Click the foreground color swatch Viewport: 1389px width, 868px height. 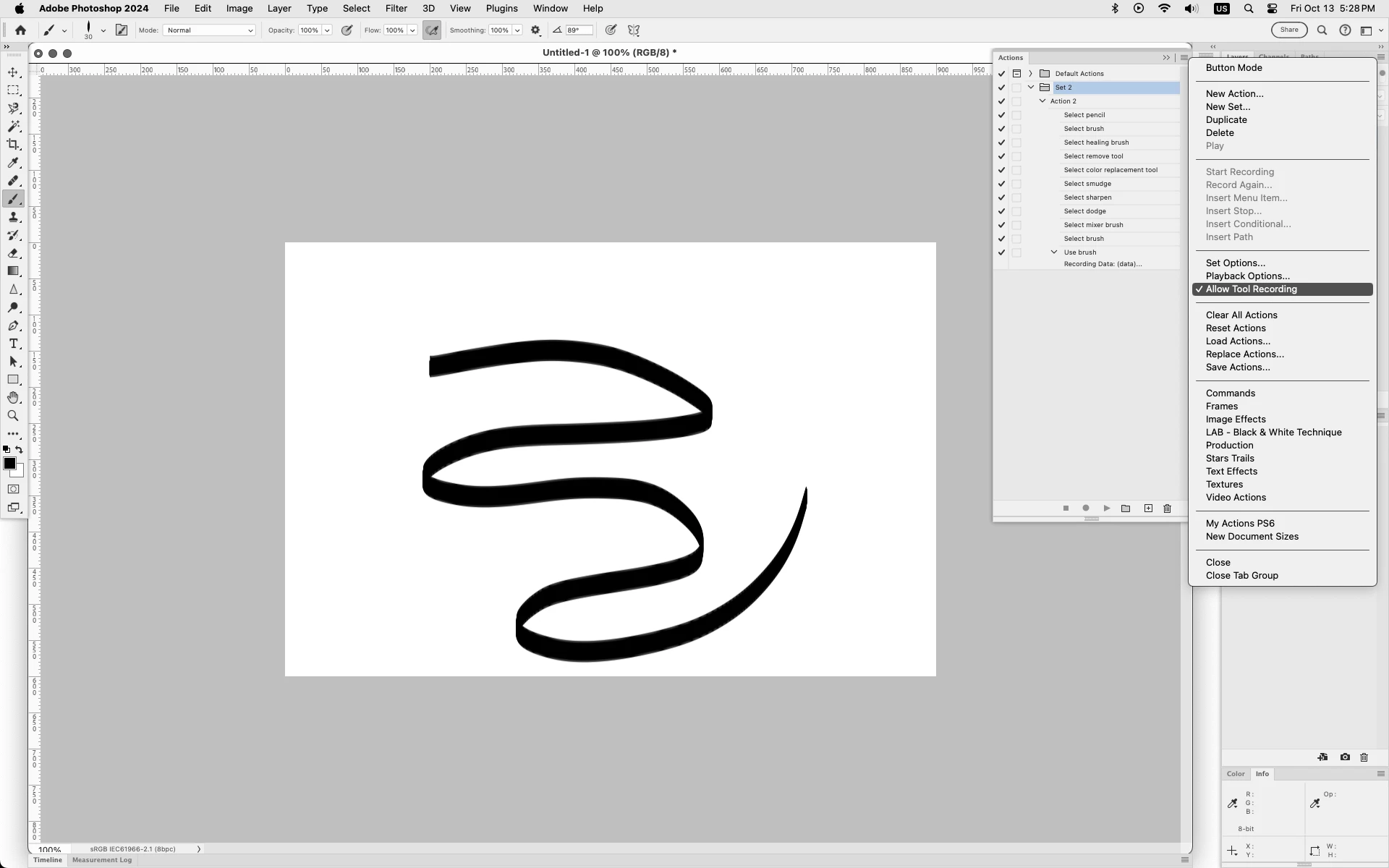point(9,464)
